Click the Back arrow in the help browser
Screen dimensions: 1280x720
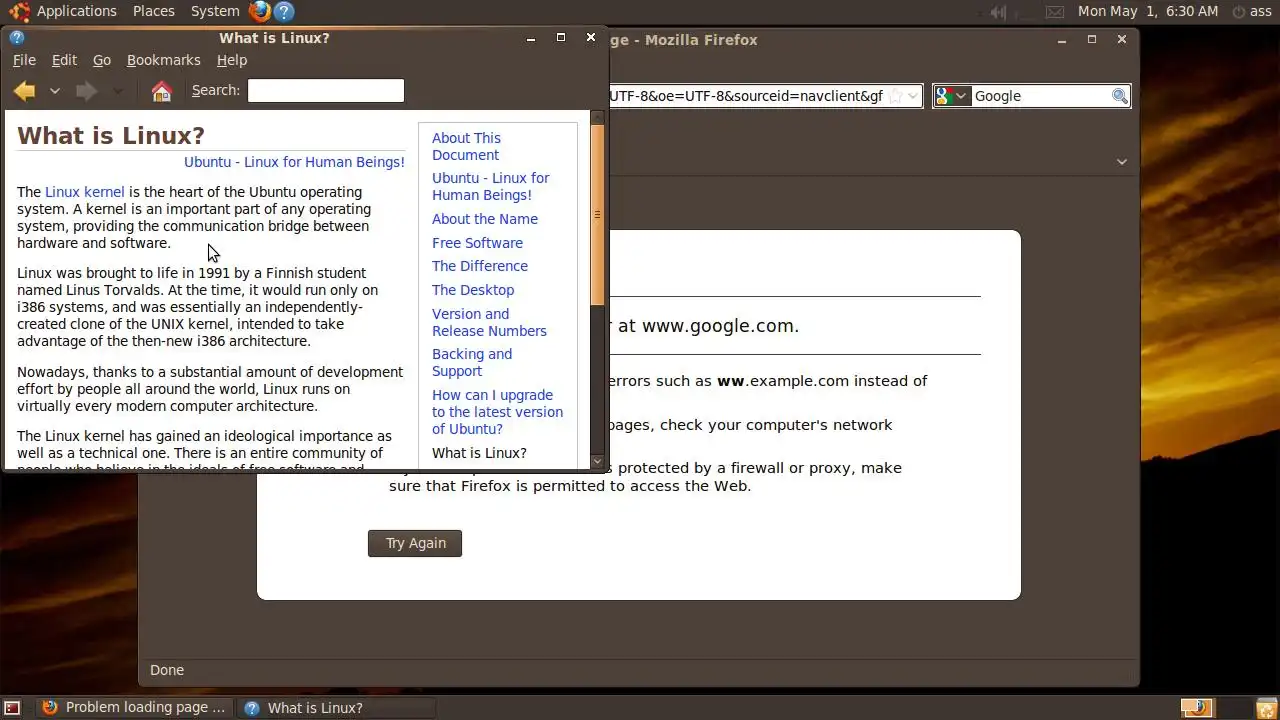pos(25,91)
